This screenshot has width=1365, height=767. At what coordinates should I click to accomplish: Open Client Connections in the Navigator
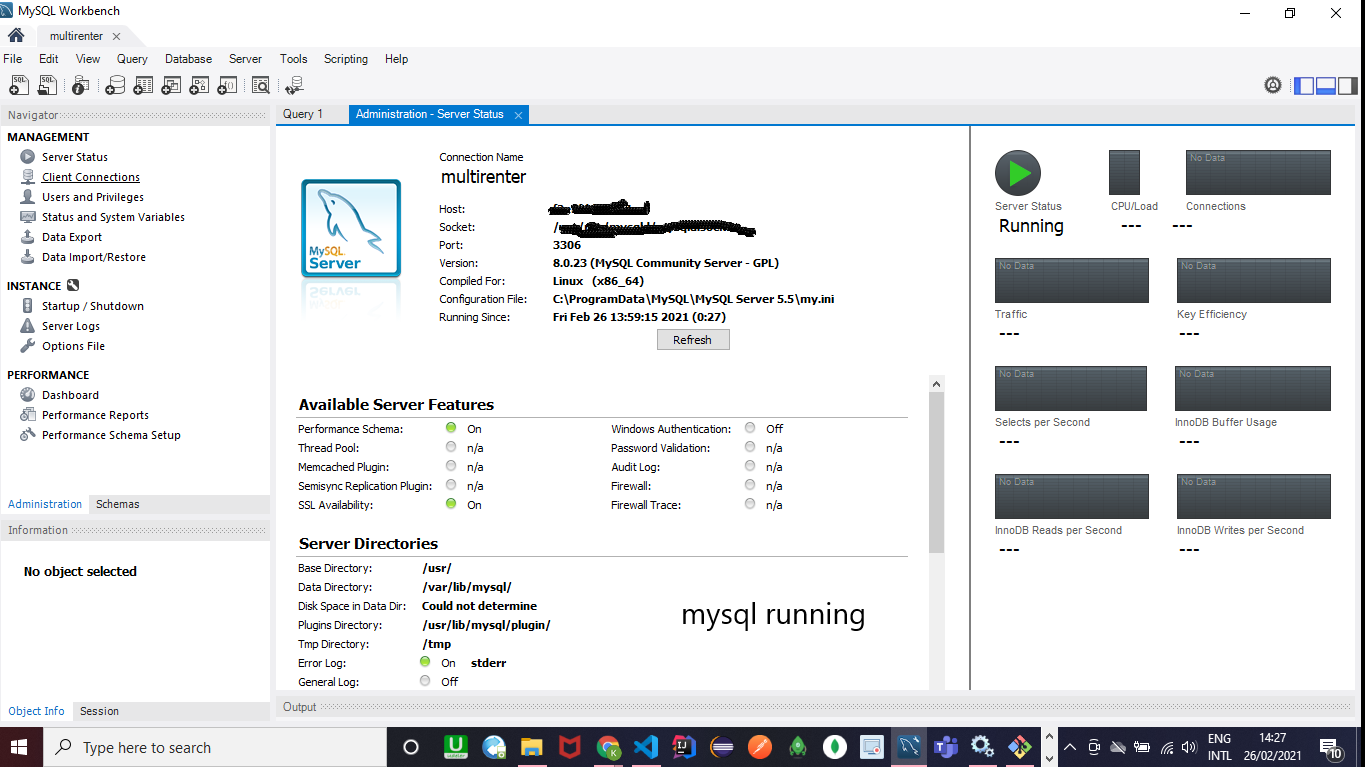pyautogui.click(x=91, y=177)
